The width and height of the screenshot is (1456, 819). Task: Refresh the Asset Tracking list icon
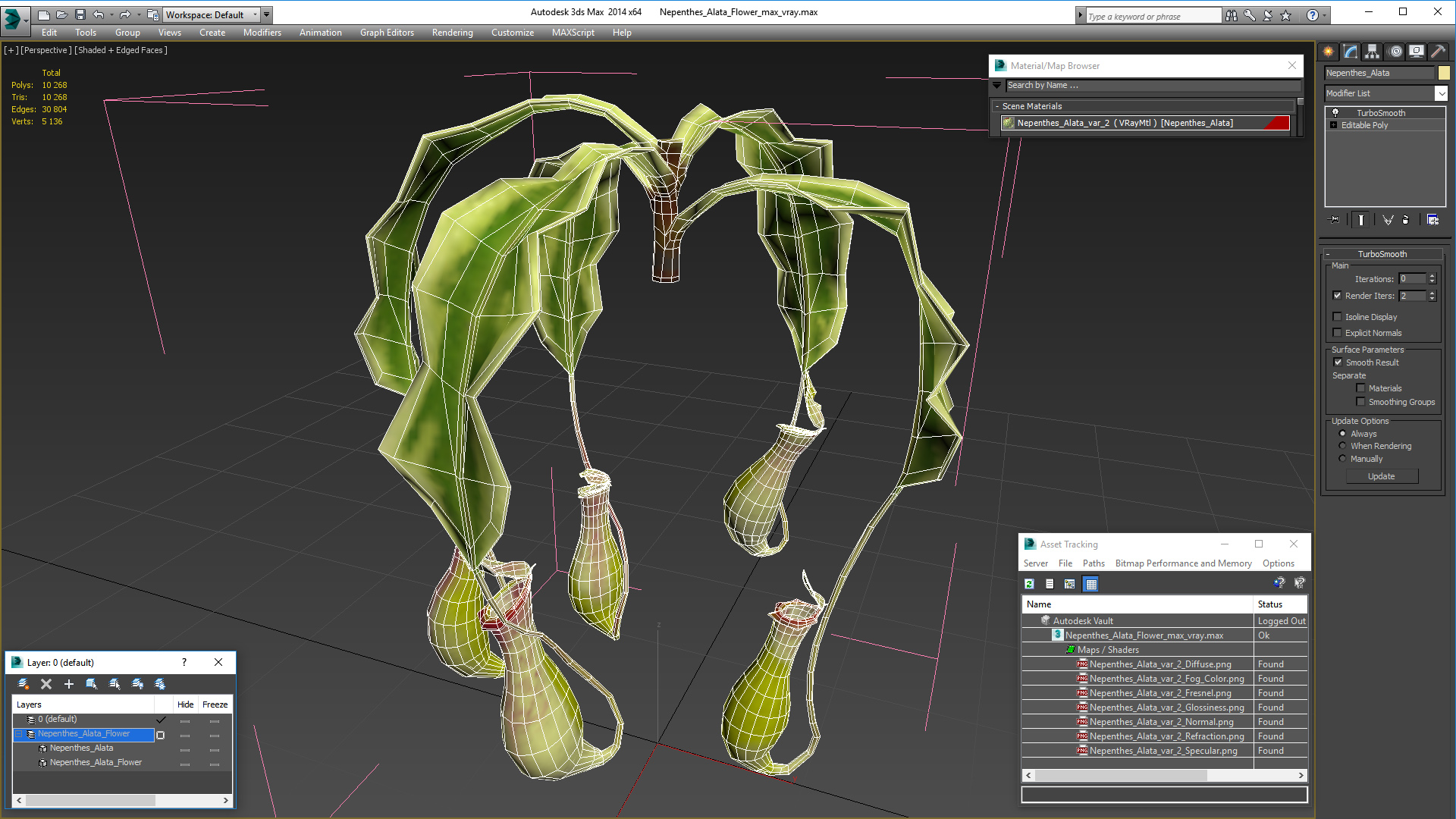pos(1029,584)
